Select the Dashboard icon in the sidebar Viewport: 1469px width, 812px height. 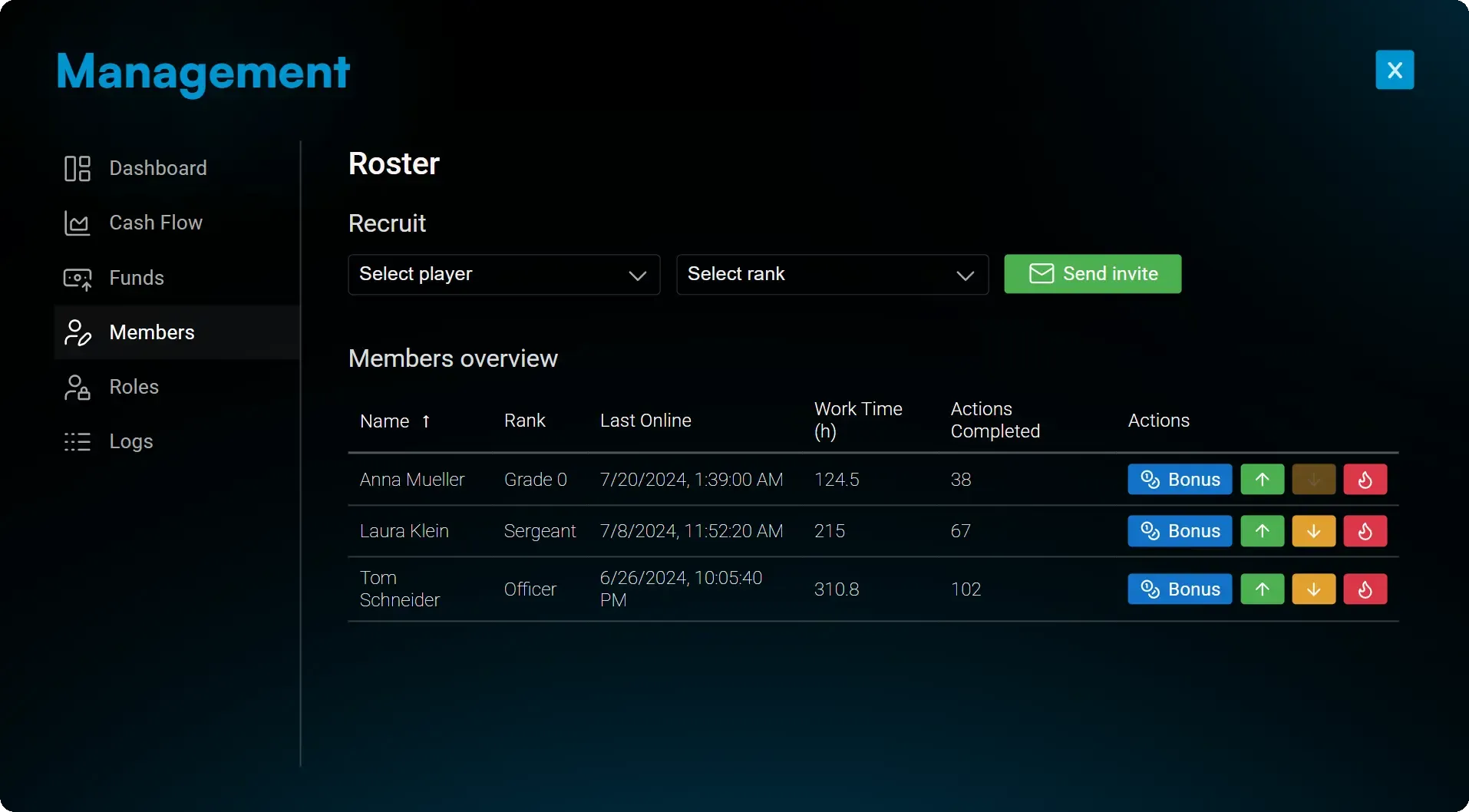78,168
